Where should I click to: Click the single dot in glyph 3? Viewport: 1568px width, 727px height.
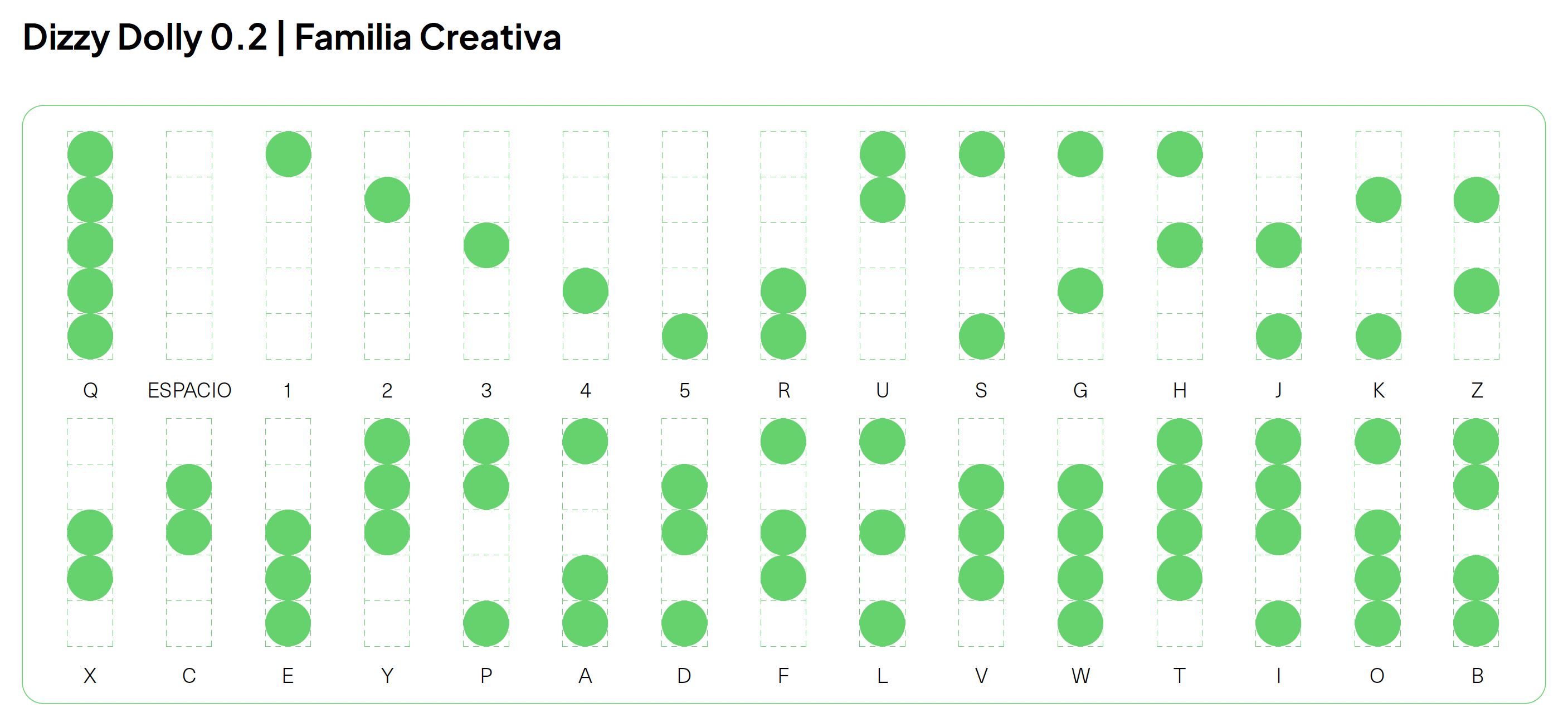click(486, 245)
